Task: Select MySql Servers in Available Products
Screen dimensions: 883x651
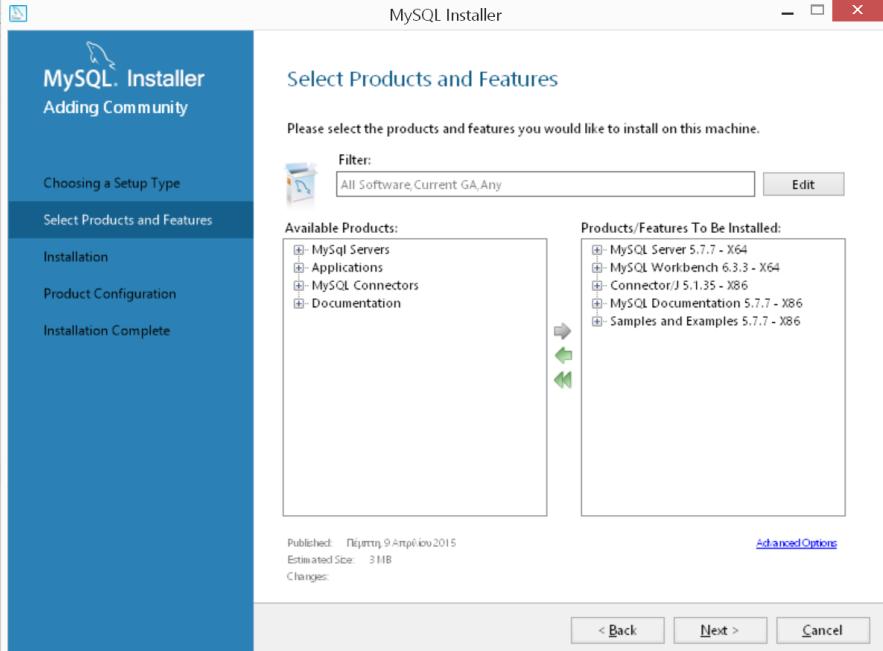Action: click(x=350, y=249)
